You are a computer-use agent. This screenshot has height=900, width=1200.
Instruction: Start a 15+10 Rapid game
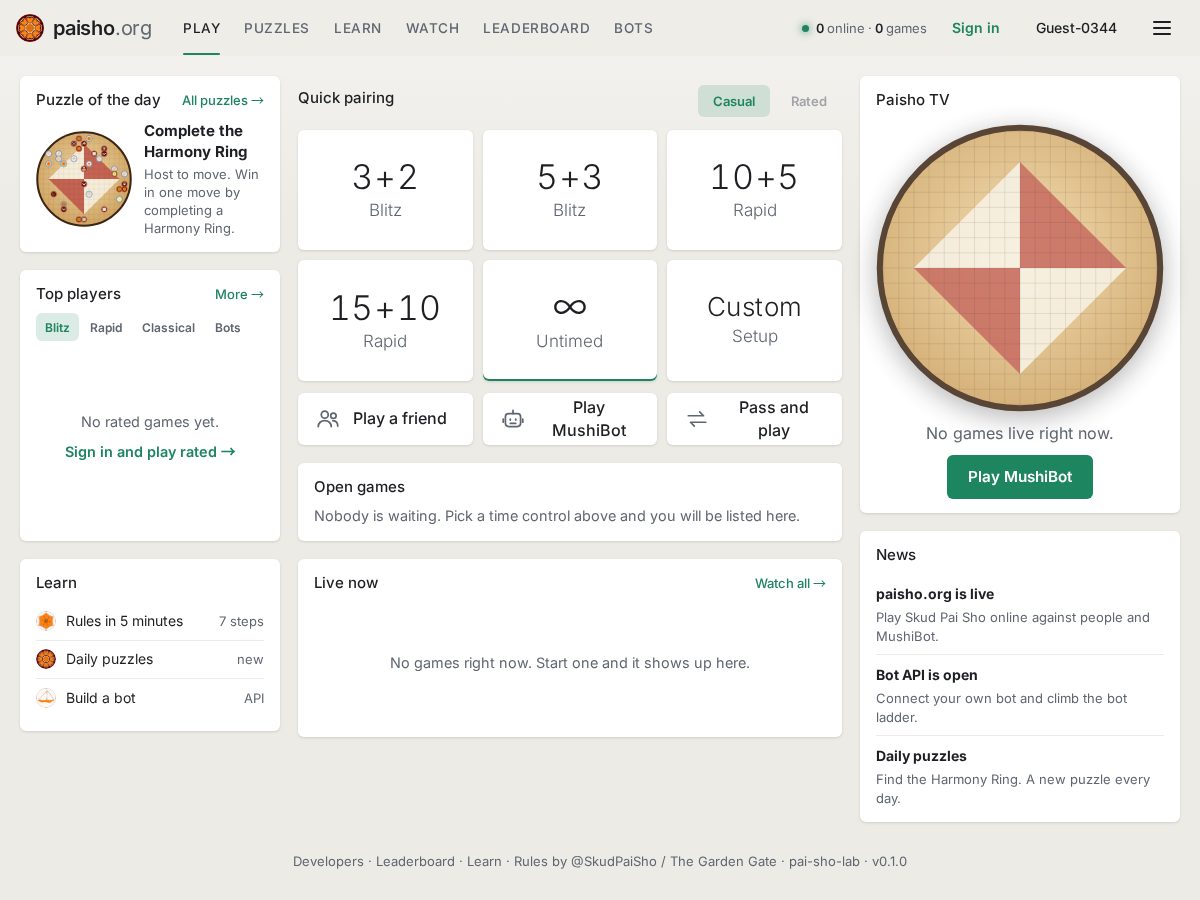pos(385,321)
